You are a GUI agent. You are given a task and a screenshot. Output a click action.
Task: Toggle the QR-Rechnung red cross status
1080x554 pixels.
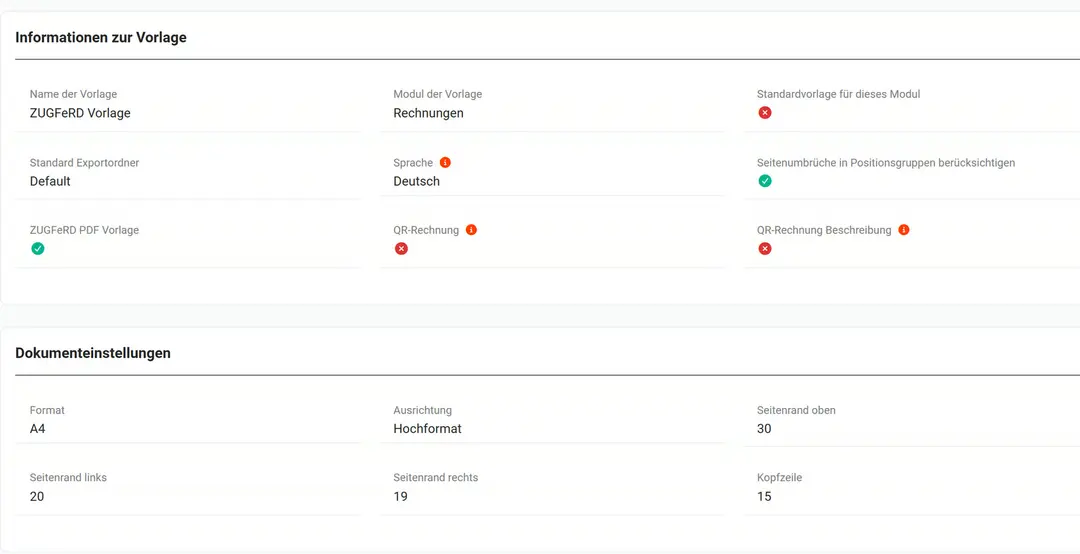coord(401,249)
